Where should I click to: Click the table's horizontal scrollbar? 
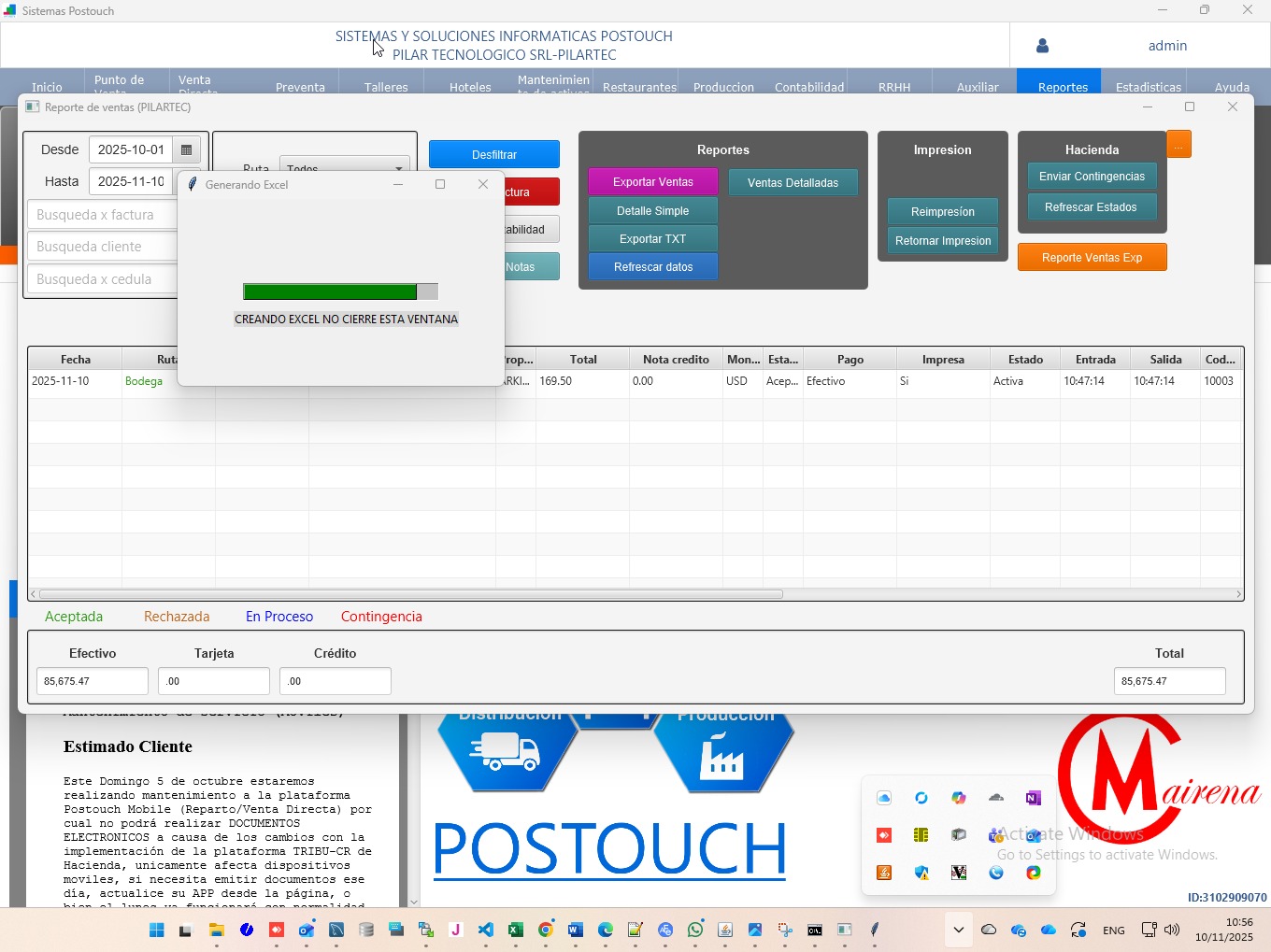pyautogui.click(x=411, y=594)
